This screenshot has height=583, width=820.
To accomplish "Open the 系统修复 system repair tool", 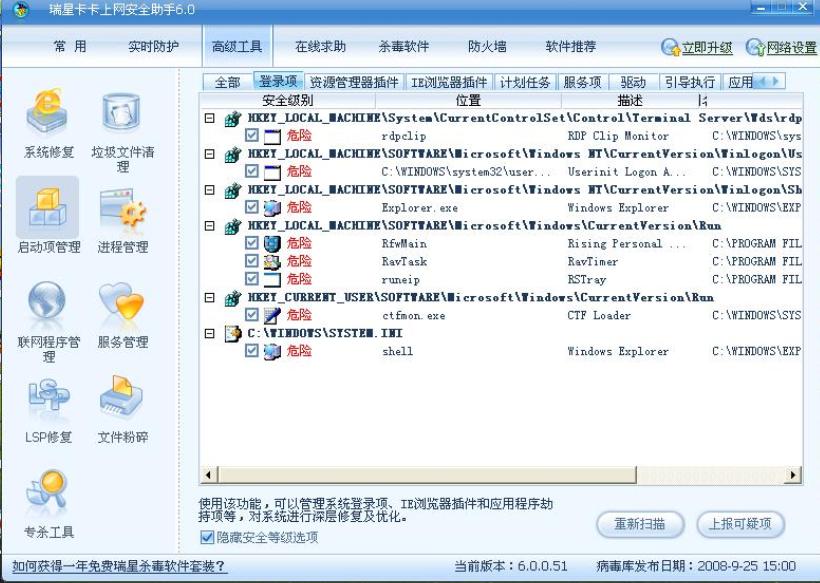I will click(x=48, y=112).
